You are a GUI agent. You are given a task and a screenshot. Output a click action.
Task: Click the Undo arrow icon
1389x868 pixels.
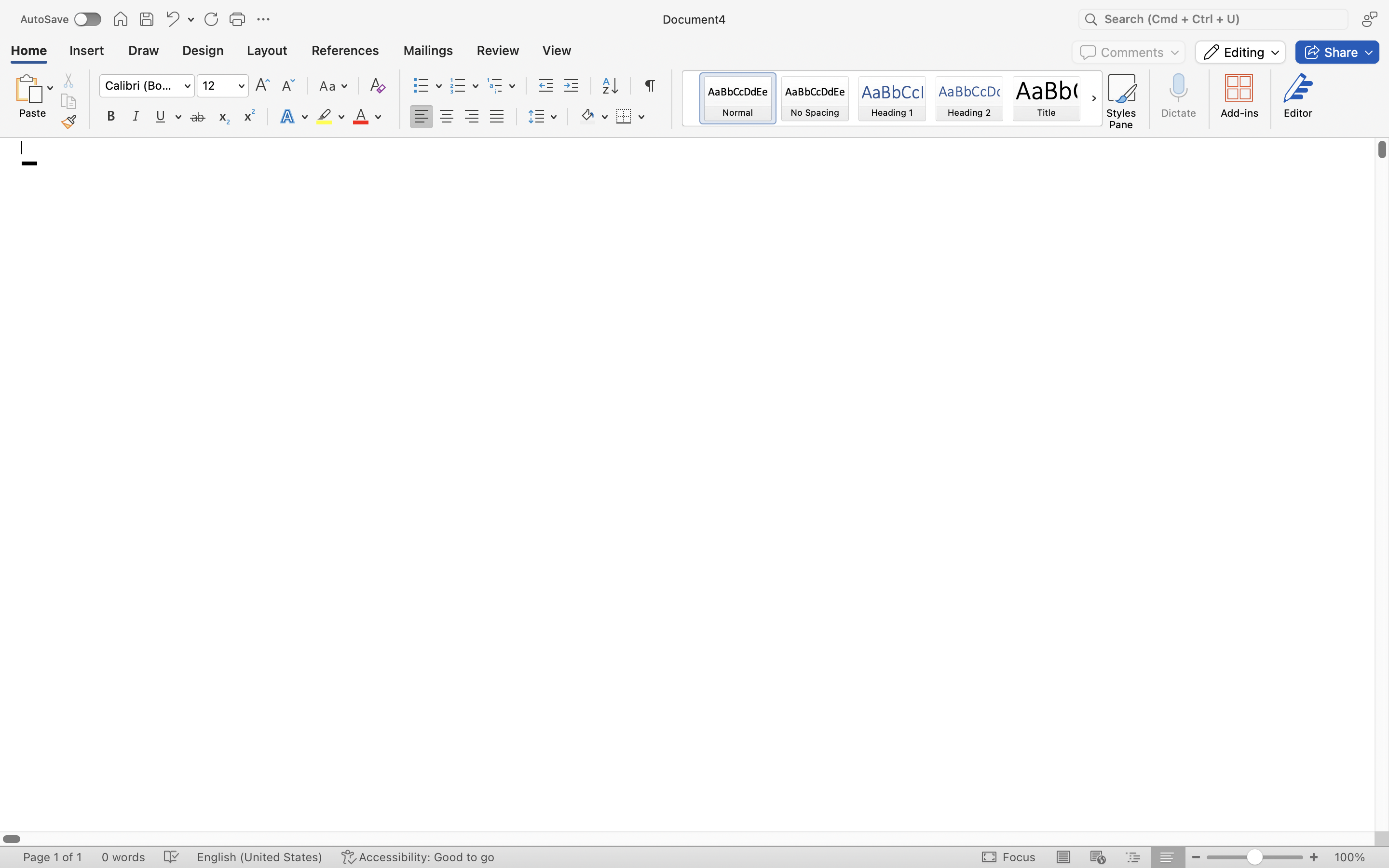[x=173, y=19]
